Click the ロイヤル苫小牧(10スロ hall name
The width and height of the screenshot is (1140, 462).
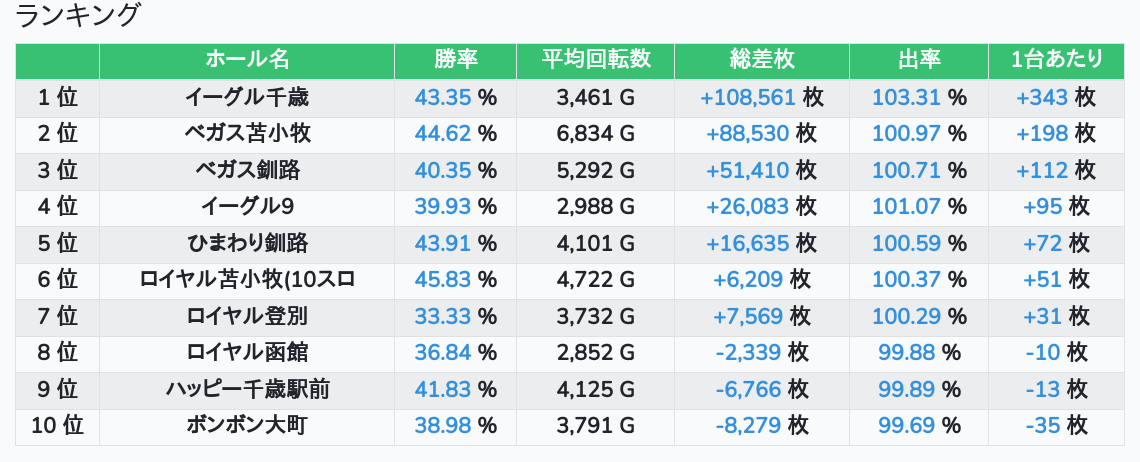(247, 280)
